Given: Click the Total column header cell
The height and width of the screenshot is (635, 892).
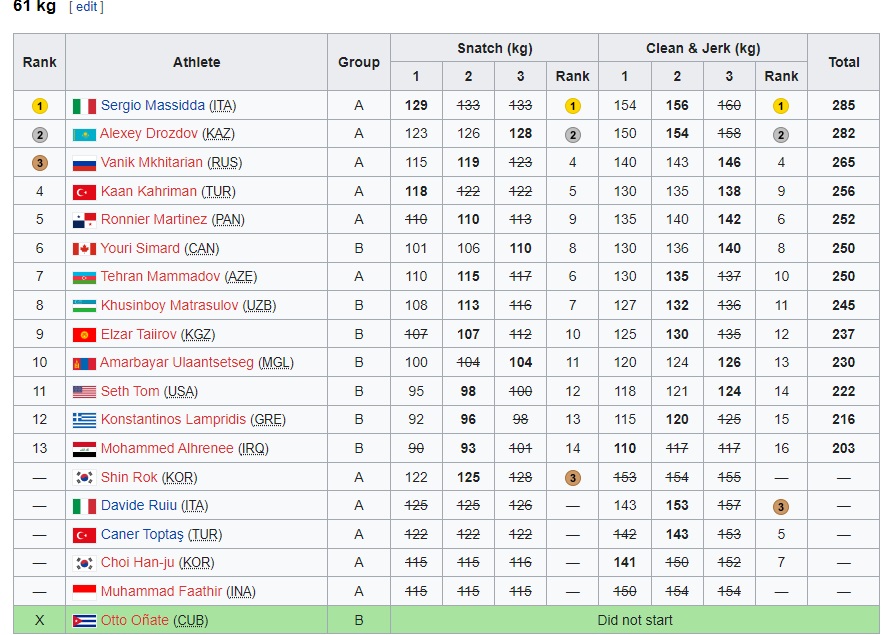Looking at the screenshot, I should [843, 62].
